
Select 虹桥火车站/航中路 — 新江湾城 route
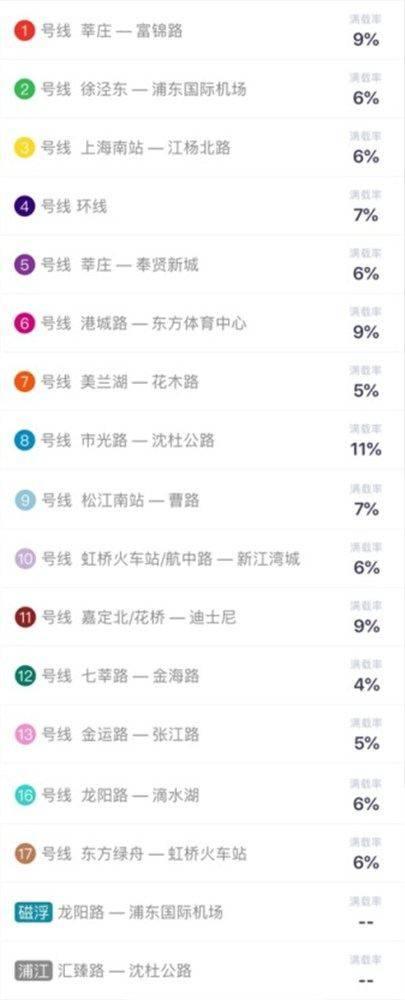point(191,559)
